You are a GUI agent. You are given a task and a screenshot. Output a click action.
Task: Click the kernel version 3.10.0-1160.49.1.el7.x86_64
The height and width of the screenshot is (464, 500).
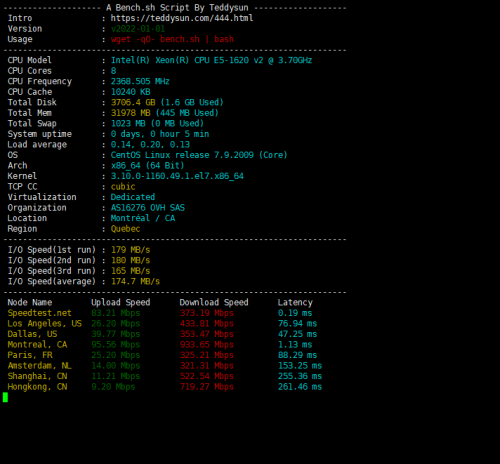177,176
